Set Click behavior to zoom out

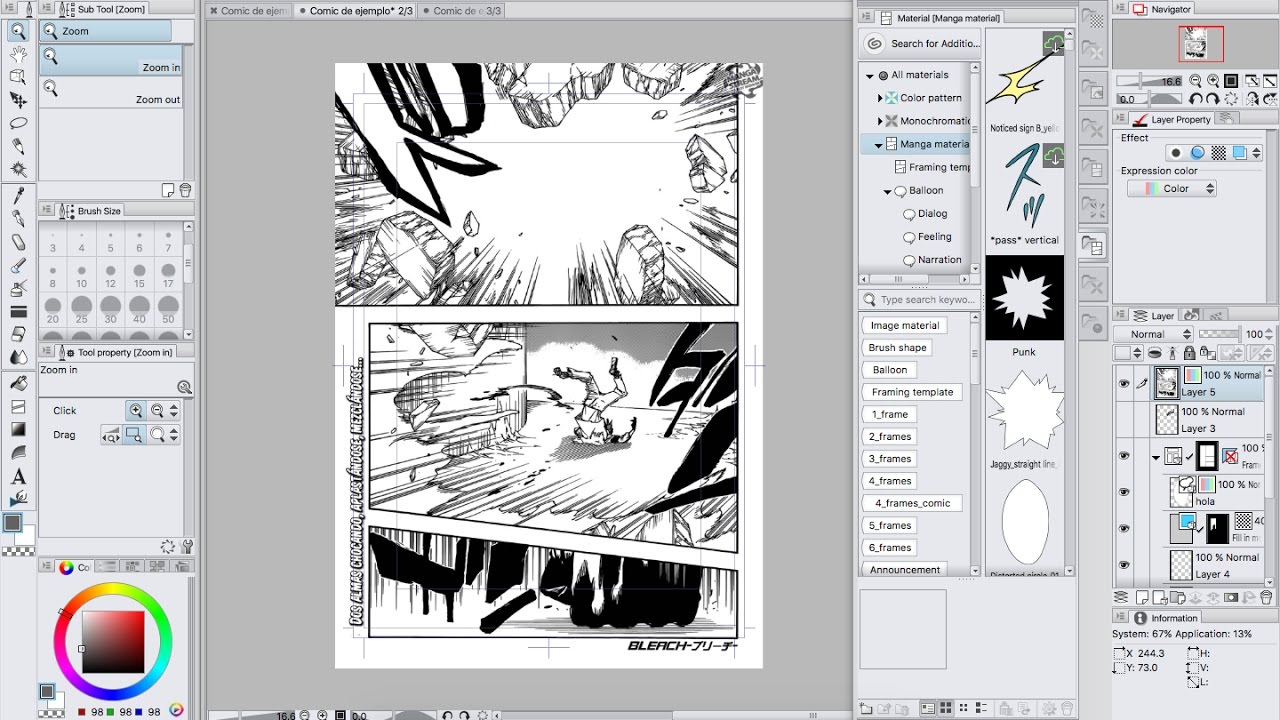[157, 411]
